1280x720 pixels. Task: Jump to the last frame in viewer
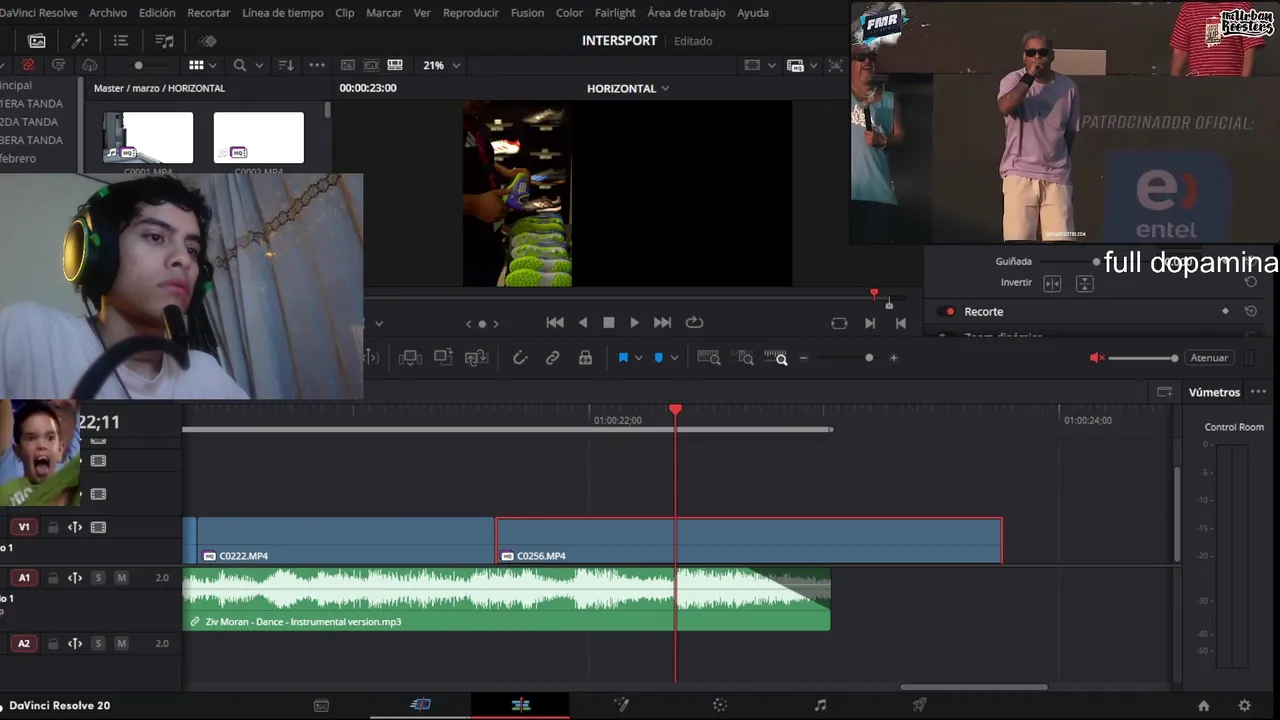tap(662, 323)
